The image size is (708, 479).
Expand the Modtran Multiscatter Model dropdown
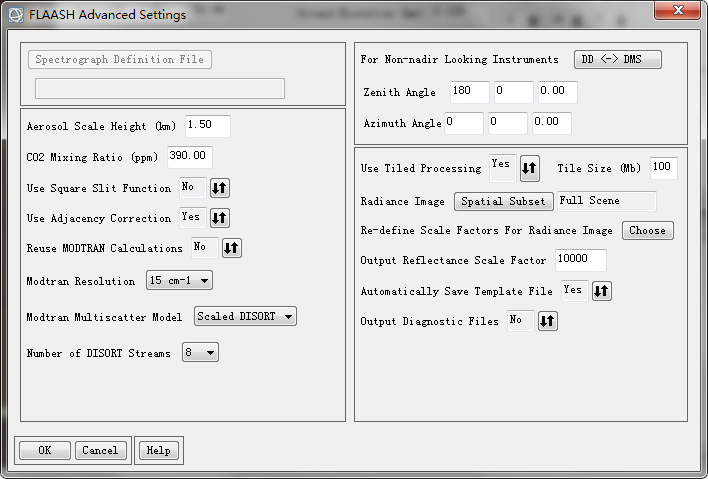245,316
